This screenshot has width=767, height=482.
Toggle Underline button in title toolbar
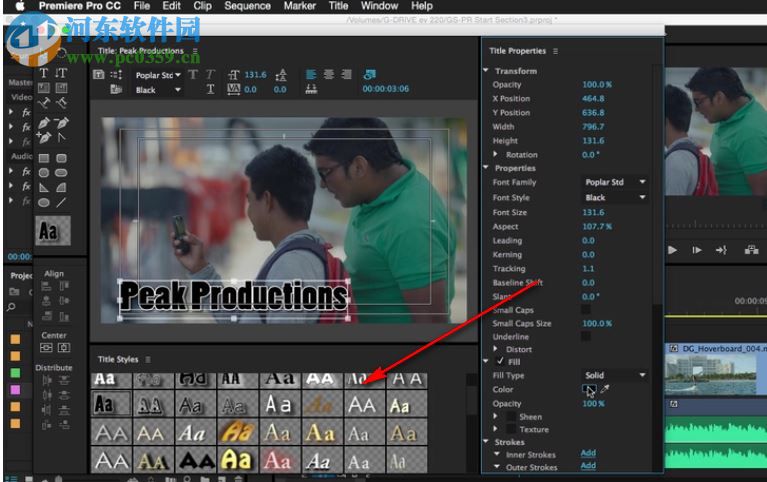click(210, 89)
